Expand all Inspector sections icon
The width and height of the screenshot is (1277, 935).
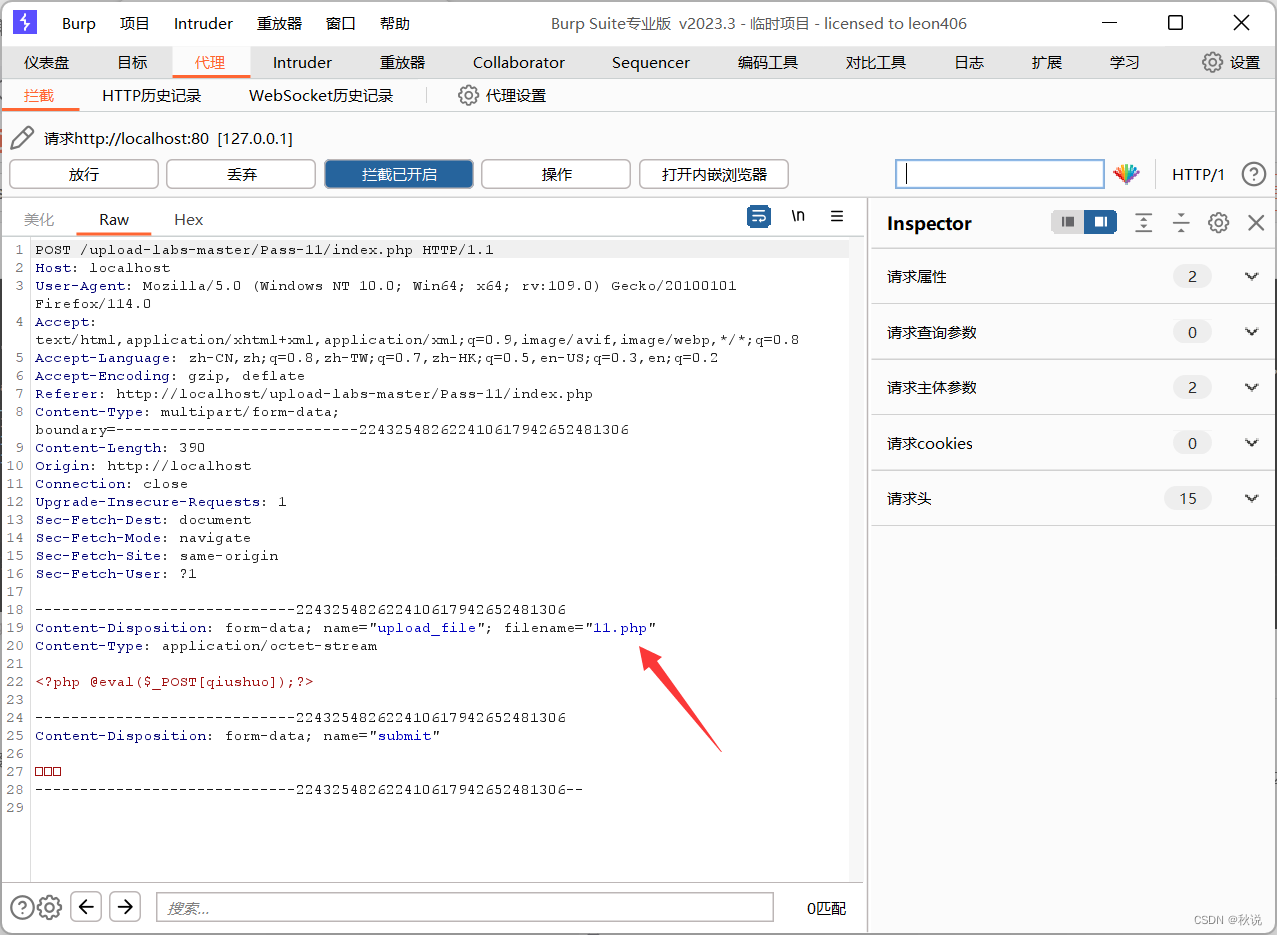click(x=1144, y=223)
